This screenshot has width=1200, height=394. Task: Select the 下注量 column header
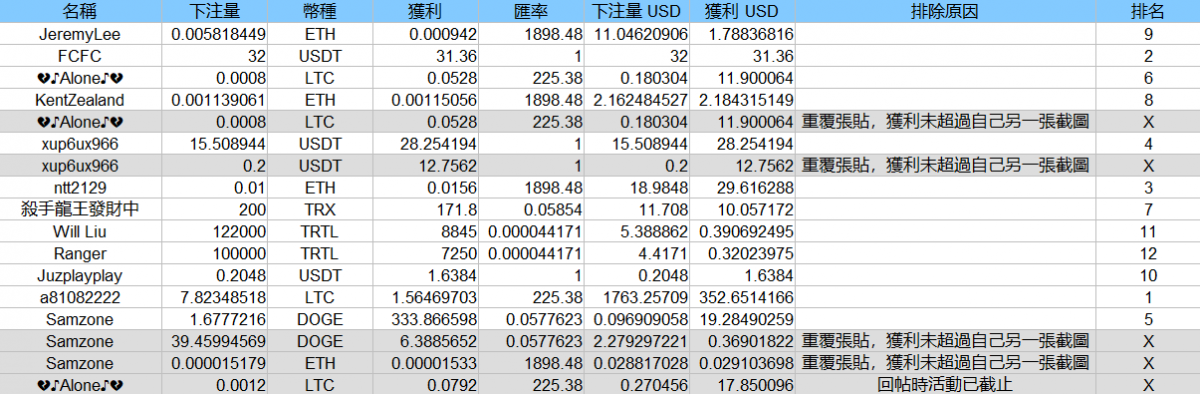click(x=214, y=12)
